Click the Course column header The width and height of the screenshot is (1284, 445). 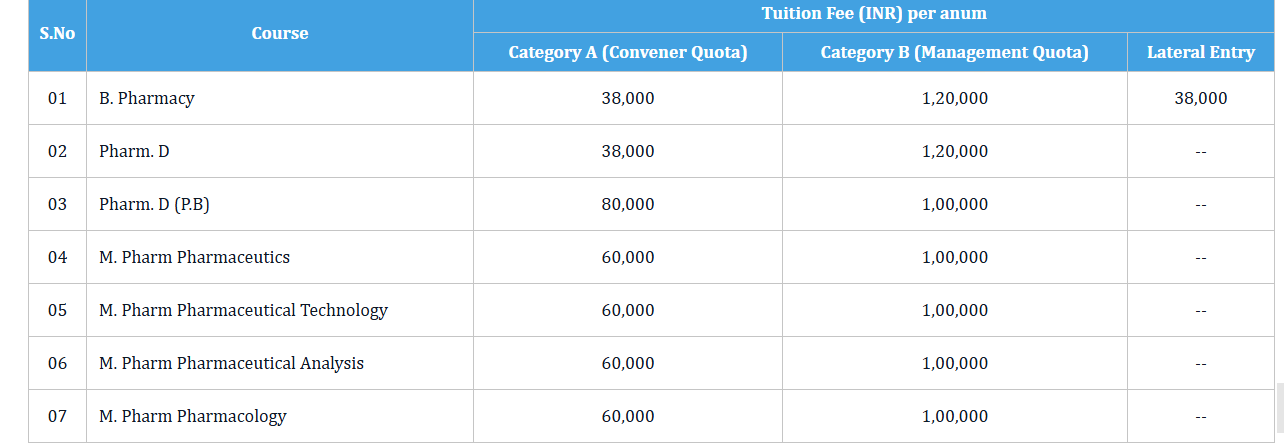pos(280,34)
